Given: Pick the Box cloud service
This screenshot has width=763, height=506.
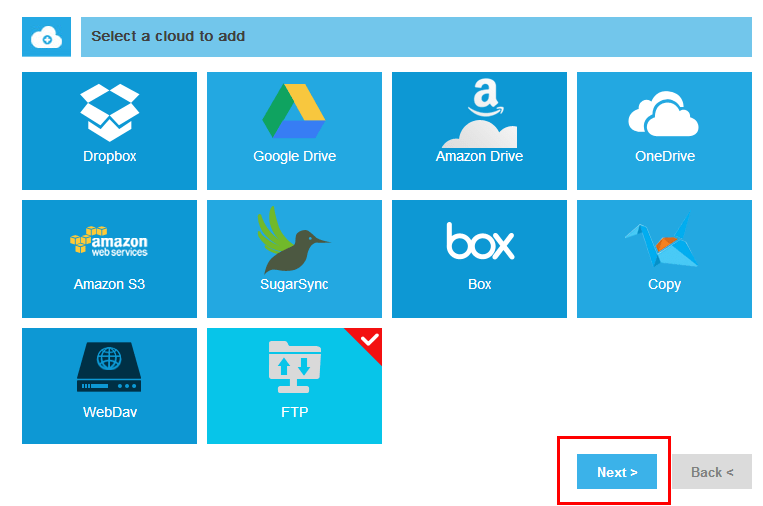Looking at the screenshot, I should [479, 259].
